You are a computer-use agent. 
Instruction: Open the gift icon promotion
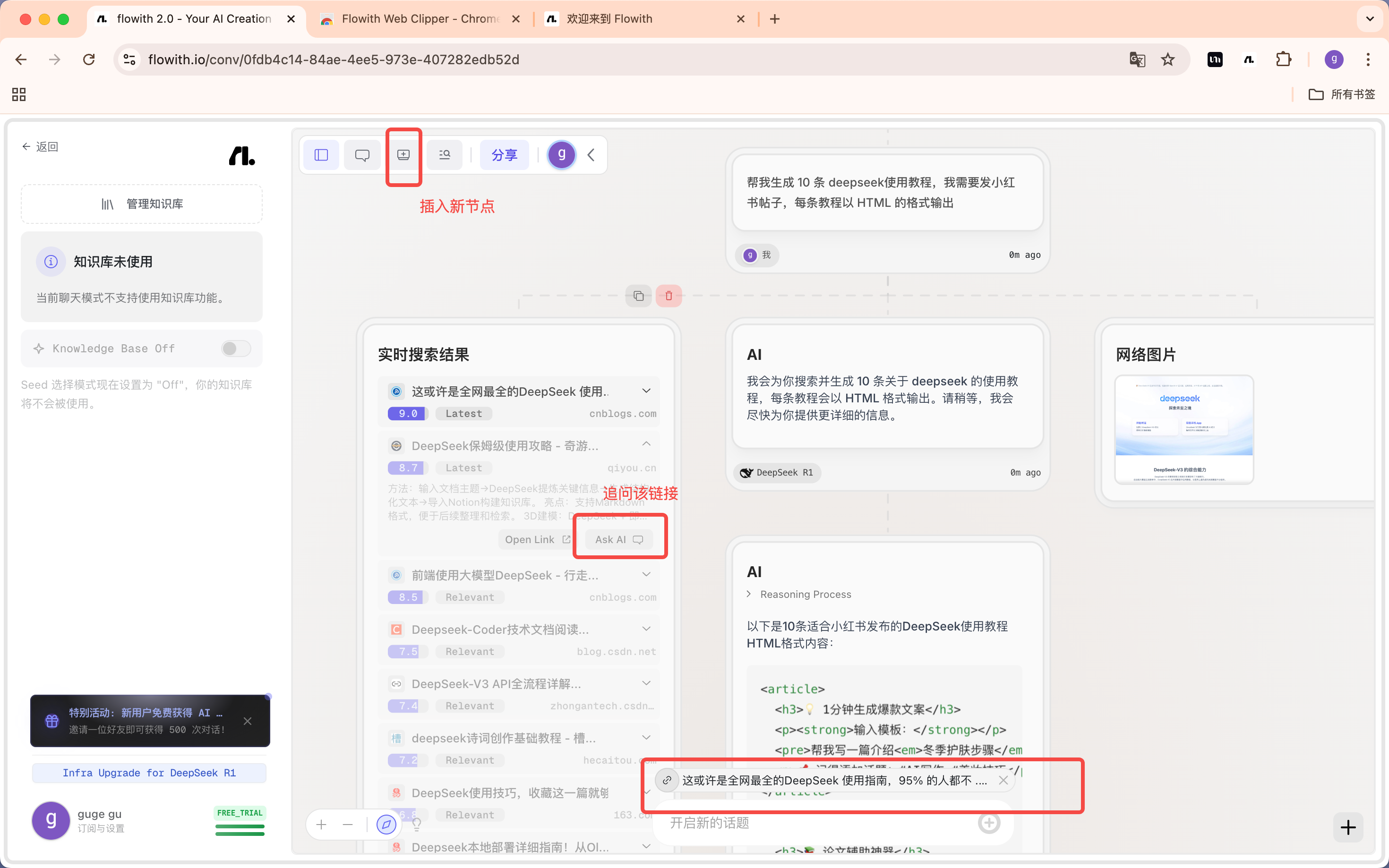pos(51,722)
